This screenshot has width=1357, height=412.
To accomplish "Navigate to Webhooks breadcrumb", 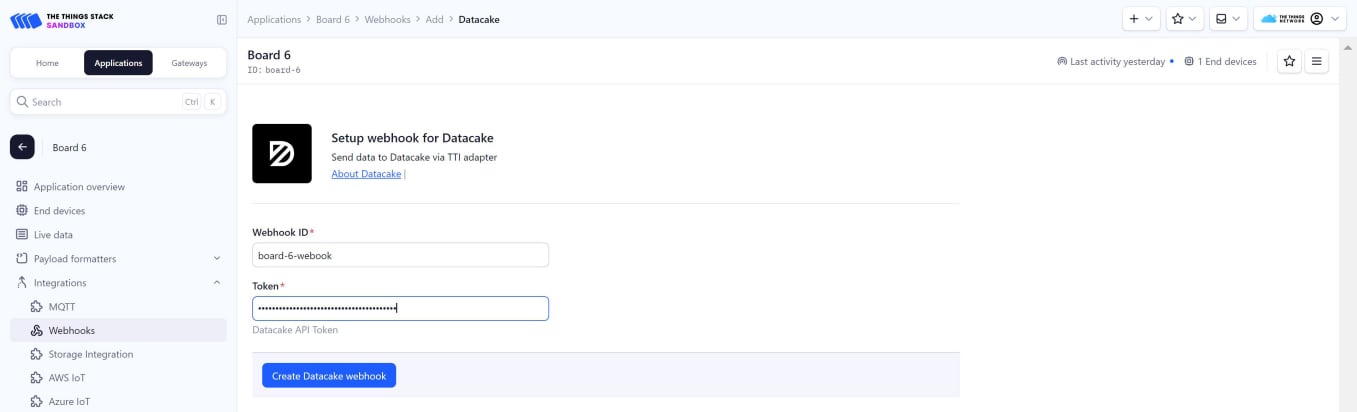I will click(387, 19).
